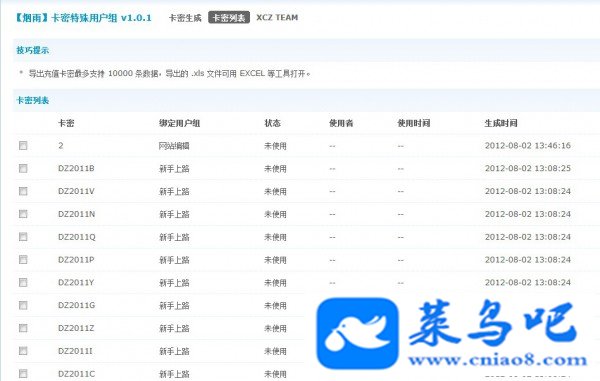Check the DZ2011Y row box
This screenshot has width=600, height=381.
point(23,282)
